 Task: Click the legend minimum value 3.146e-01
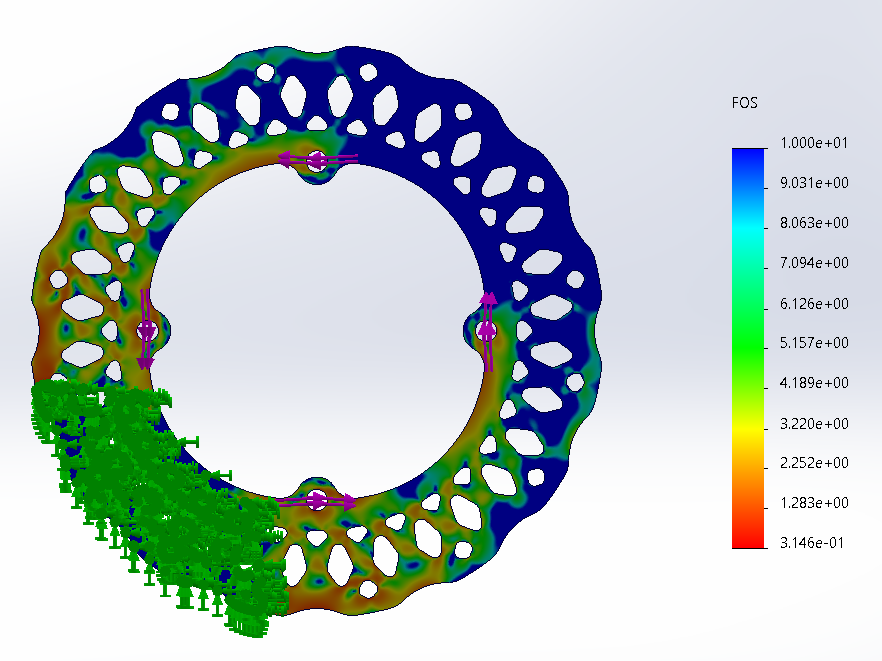[812, 543]
